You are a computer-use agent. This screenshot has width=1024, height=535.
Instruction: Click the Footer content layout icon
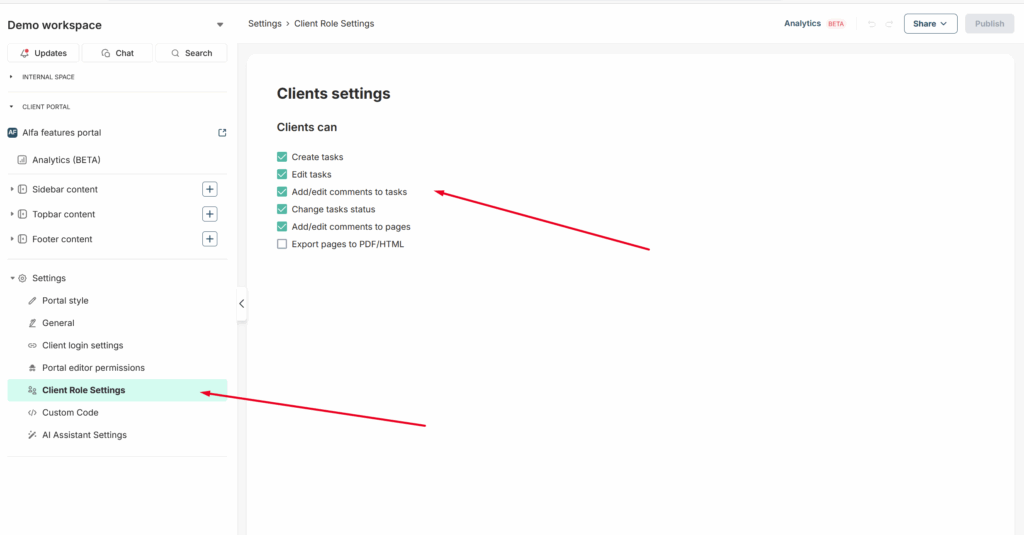[x=23, y=239]
